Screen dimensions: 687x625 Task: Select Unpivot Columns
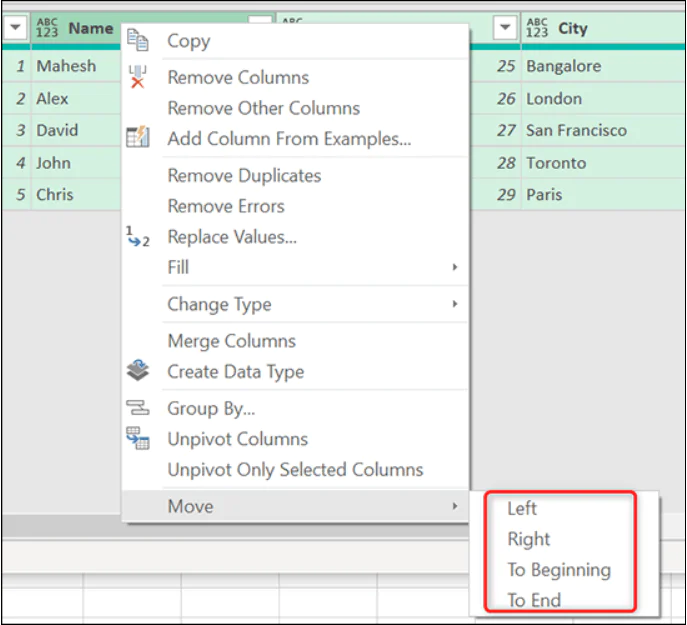click(x=295, y=439)
